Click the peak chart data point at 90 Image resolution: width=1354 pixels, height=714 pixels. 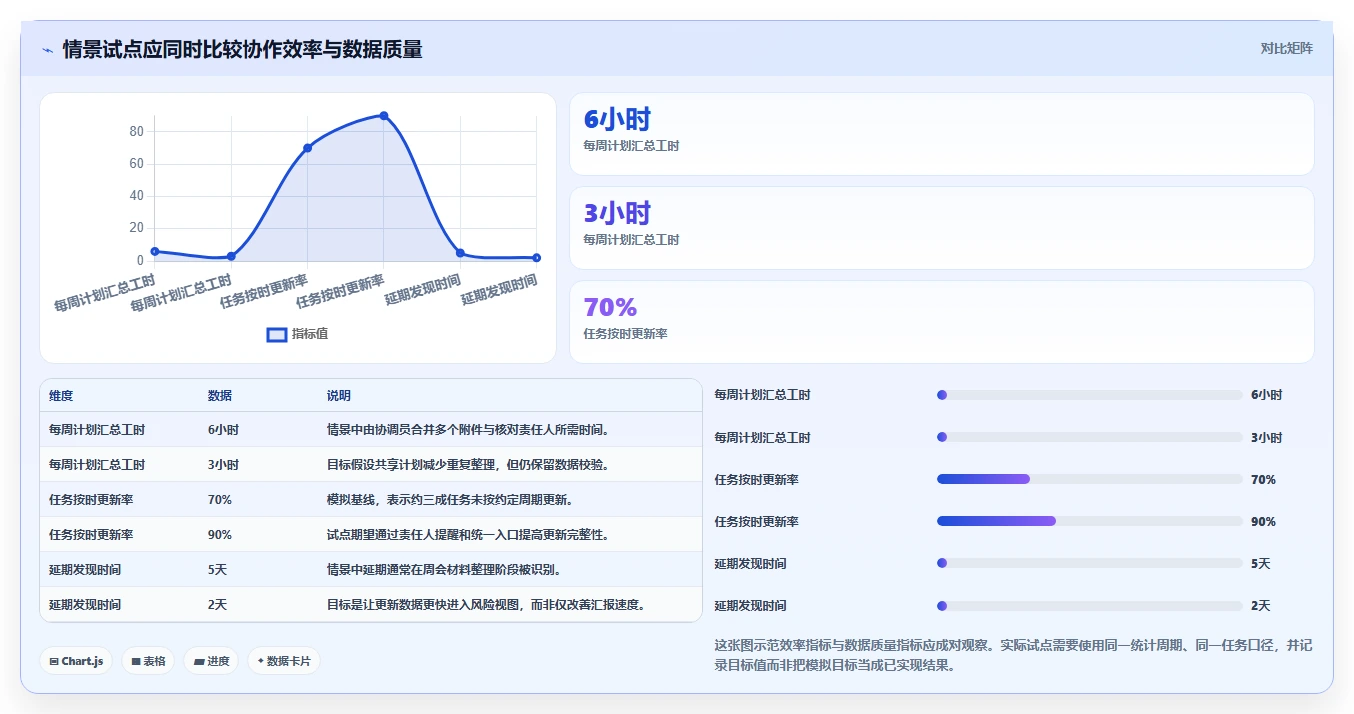coord(384,116)
